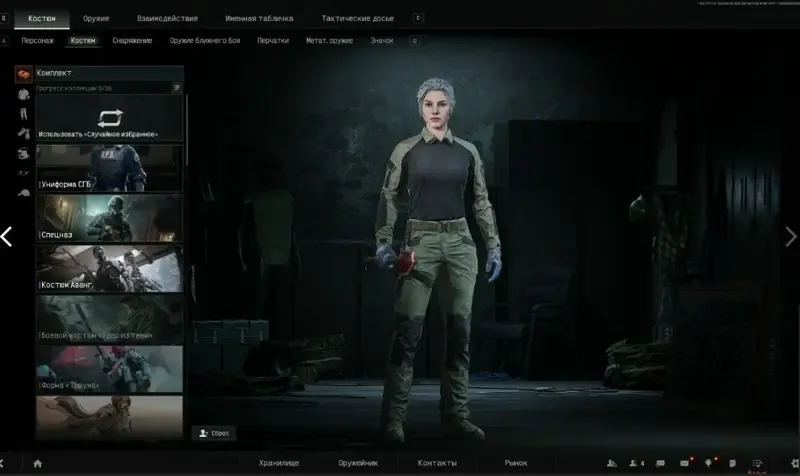Select the boots category icon
Image resolution: width=800 pixels, height=476 pixels.
click(23, 133)
